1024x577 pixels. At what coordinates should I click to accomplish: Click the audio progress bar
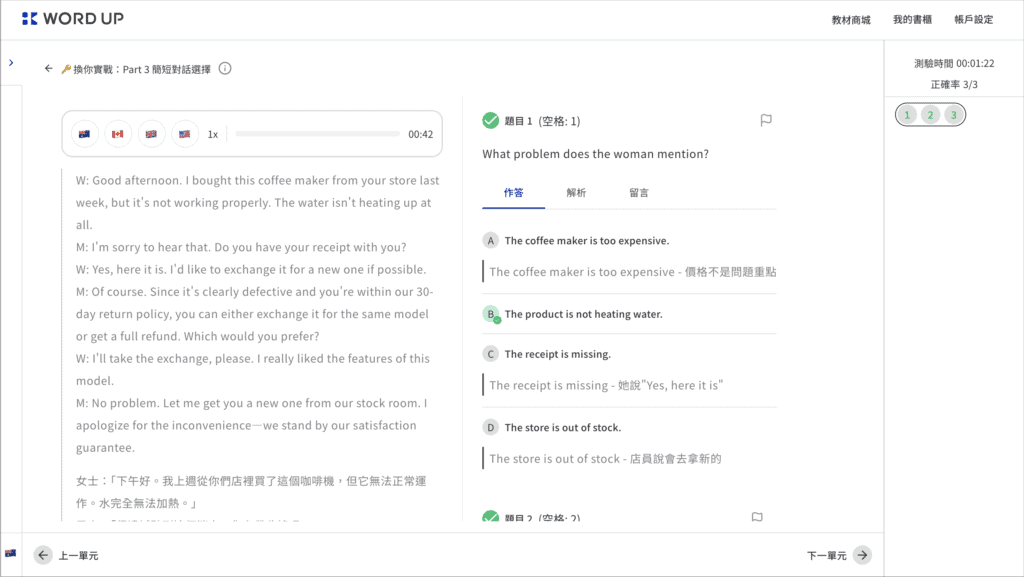317,134
